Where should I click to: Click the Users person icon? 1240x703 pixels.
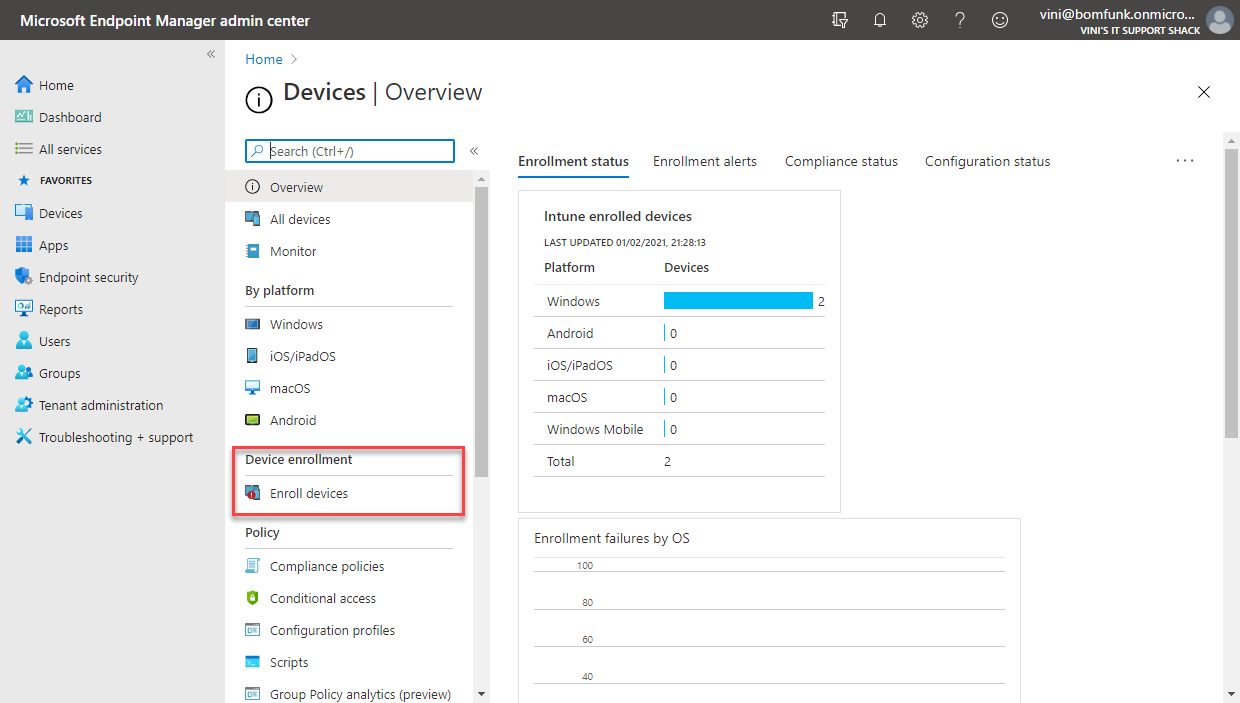click(x=24, y=341)
